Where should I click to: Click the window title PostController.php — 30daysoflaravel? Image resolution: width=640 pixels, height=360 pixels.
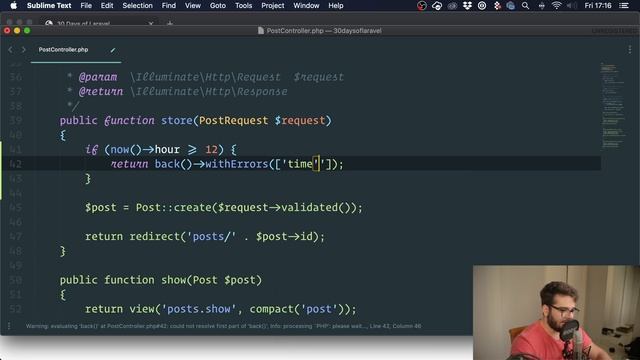pos(320,31)
